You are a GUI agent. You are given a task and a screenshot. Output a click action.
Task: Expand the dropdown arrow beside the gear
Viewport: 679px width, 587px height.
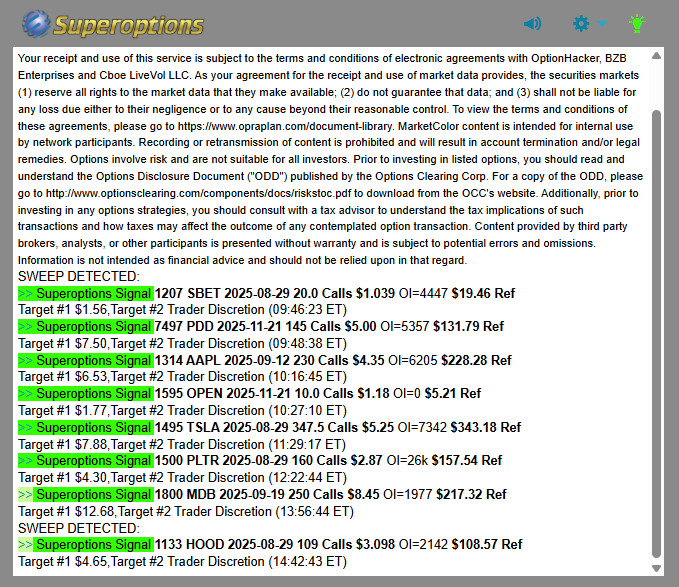pyautogui.click(x=602, y=24)
